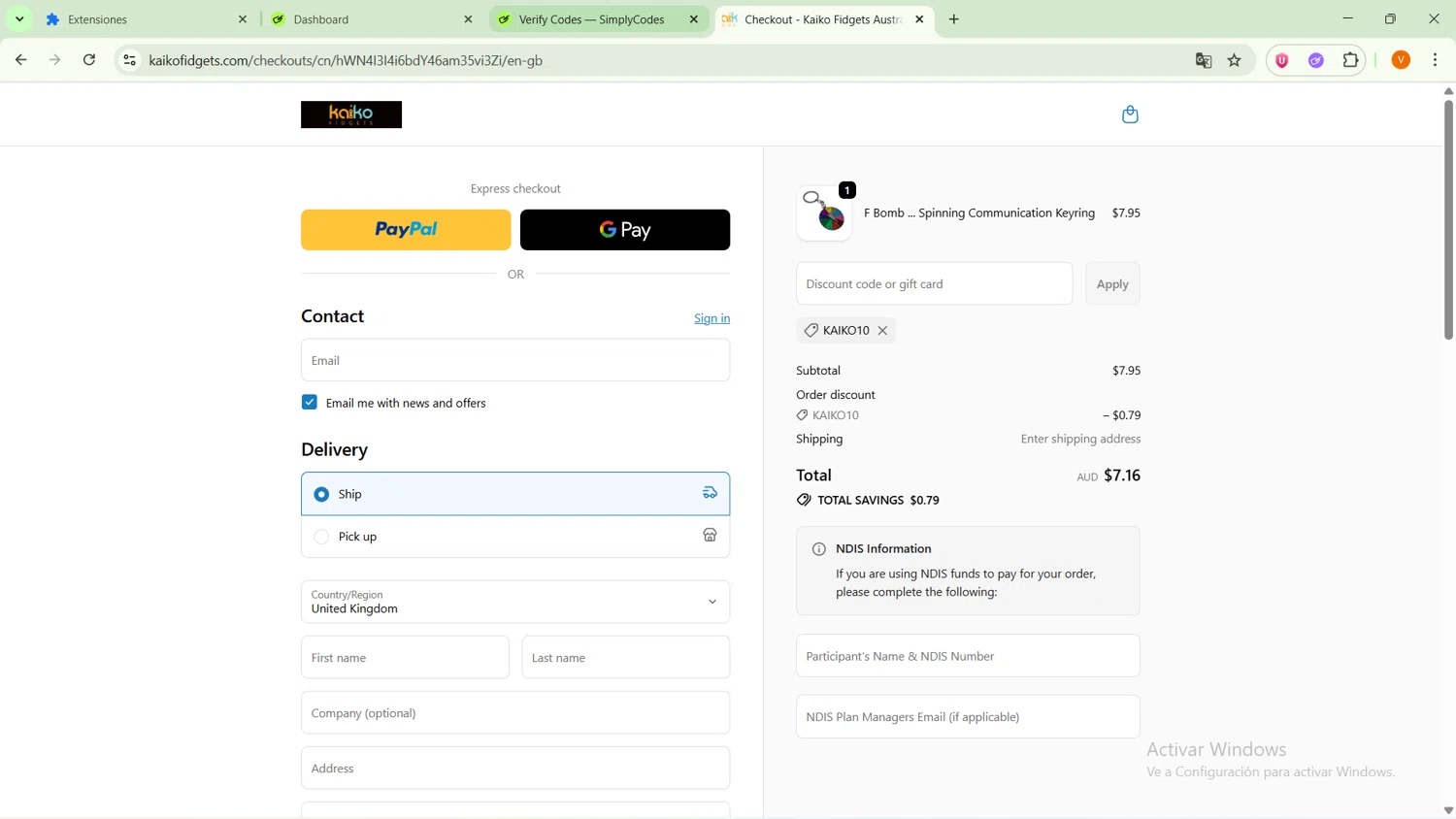Open the Extensions puzzle piece menu
Viewport: 1456px width, 819px height.
(x=1350, y=60)
